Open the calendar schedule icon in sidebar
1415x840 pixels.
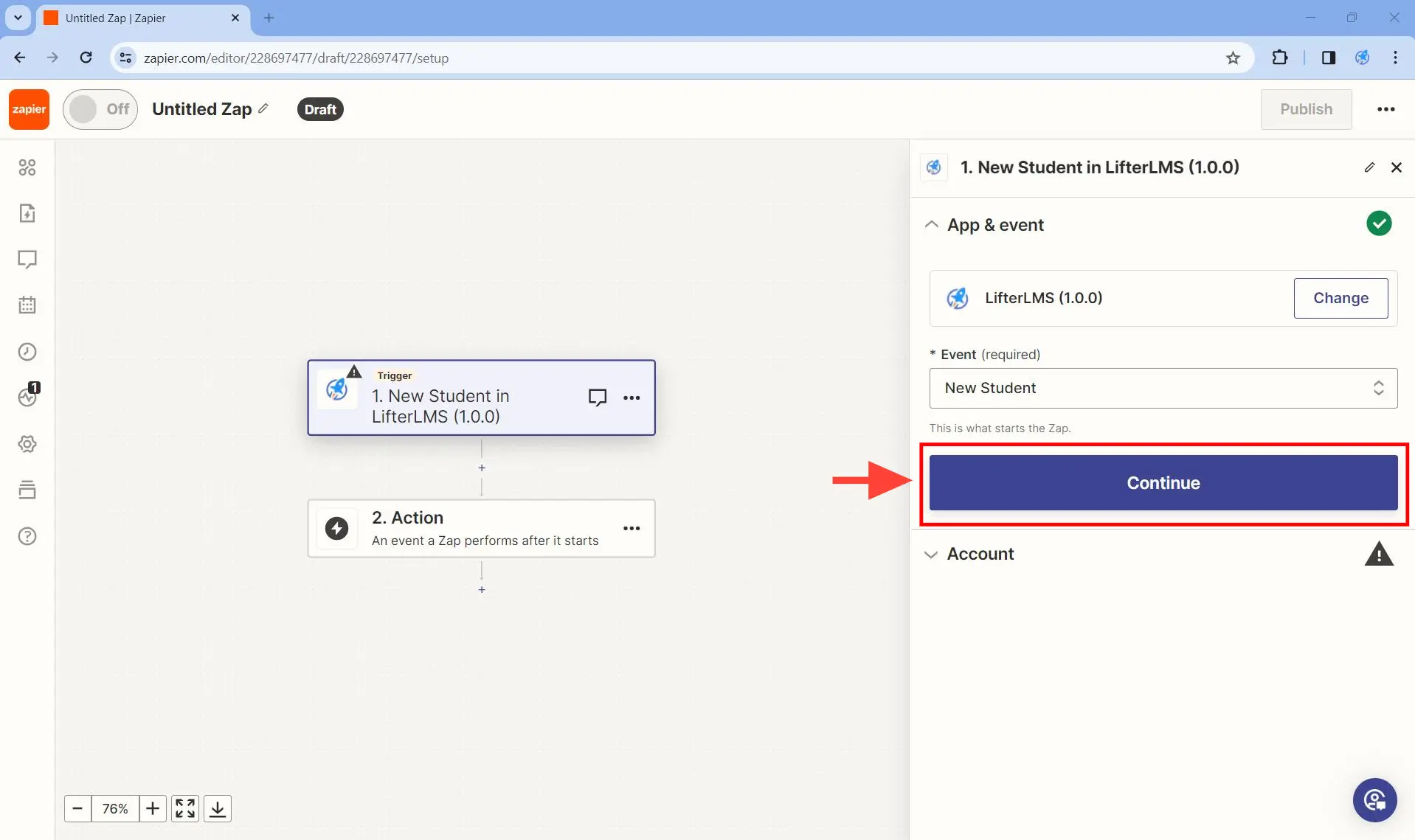point(27,305)
